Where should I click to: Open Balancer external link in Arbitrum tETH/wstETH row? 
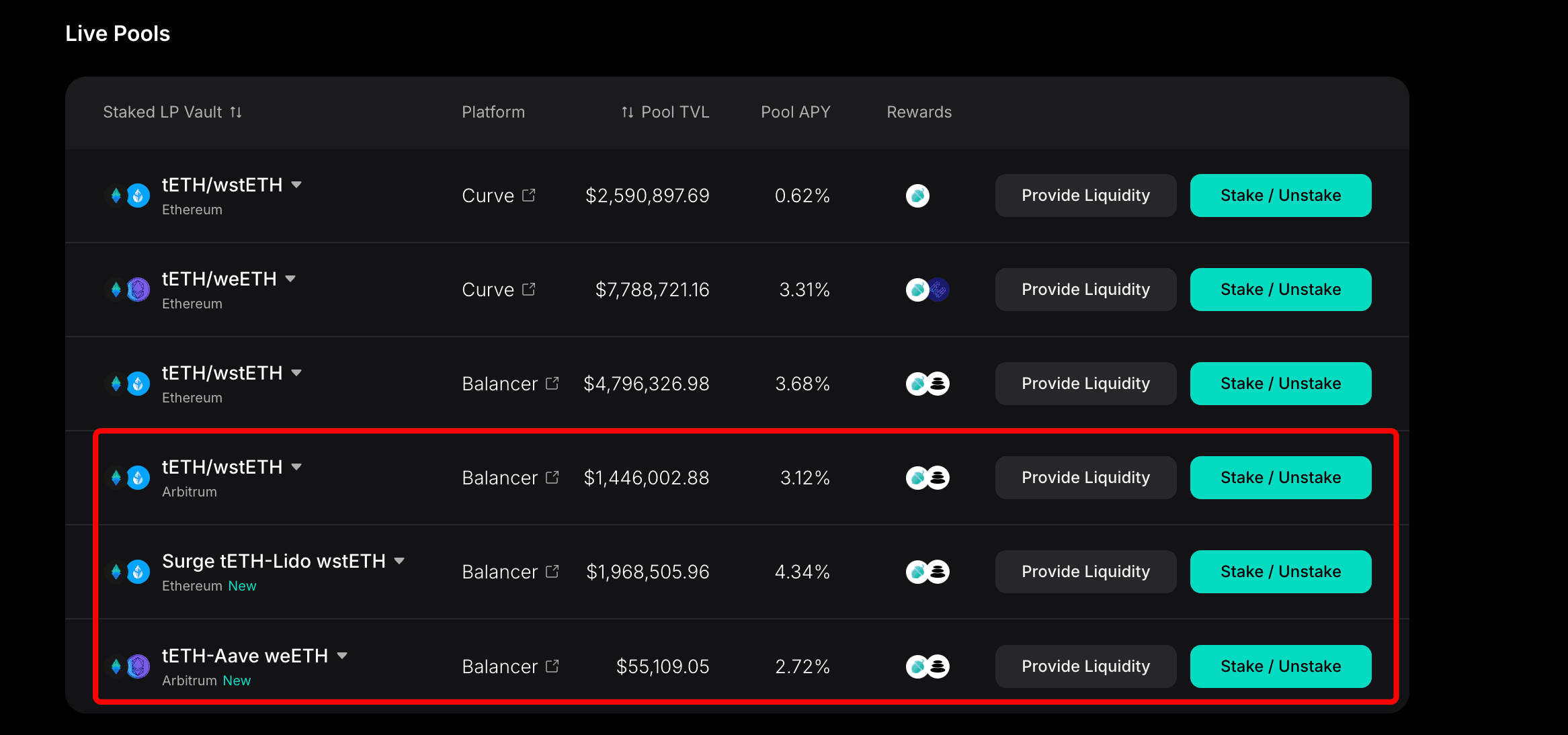(x=552, y=477)
